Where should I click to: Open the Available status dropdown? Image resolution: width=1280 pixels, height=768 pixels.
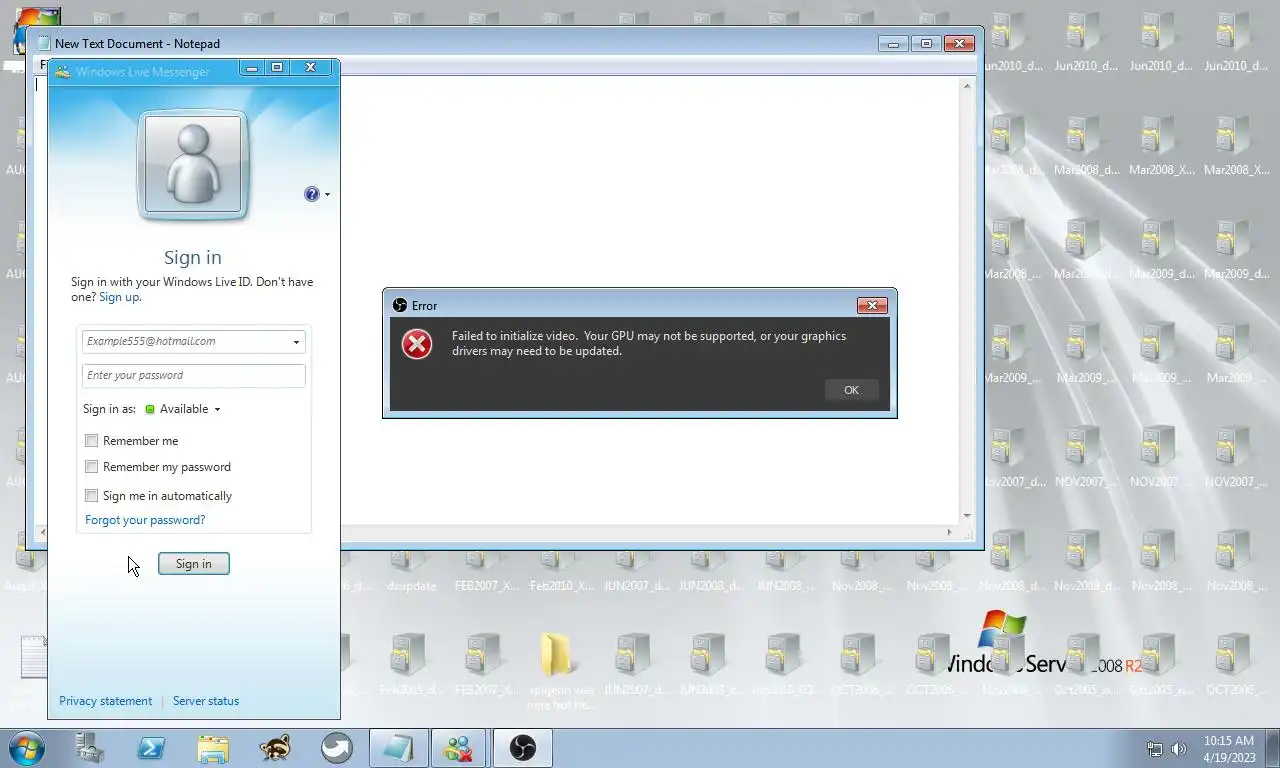183,409
